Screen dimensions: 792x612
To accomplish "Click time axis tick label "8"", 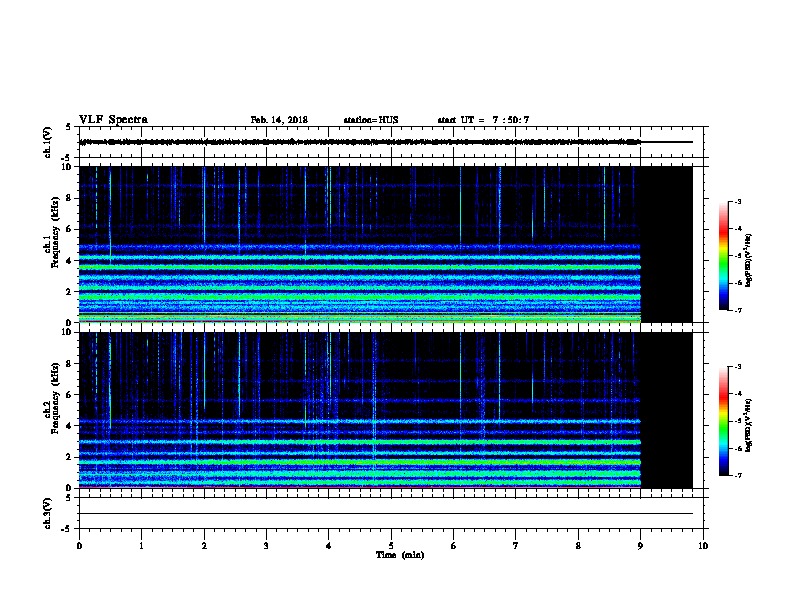I will 578,546.
